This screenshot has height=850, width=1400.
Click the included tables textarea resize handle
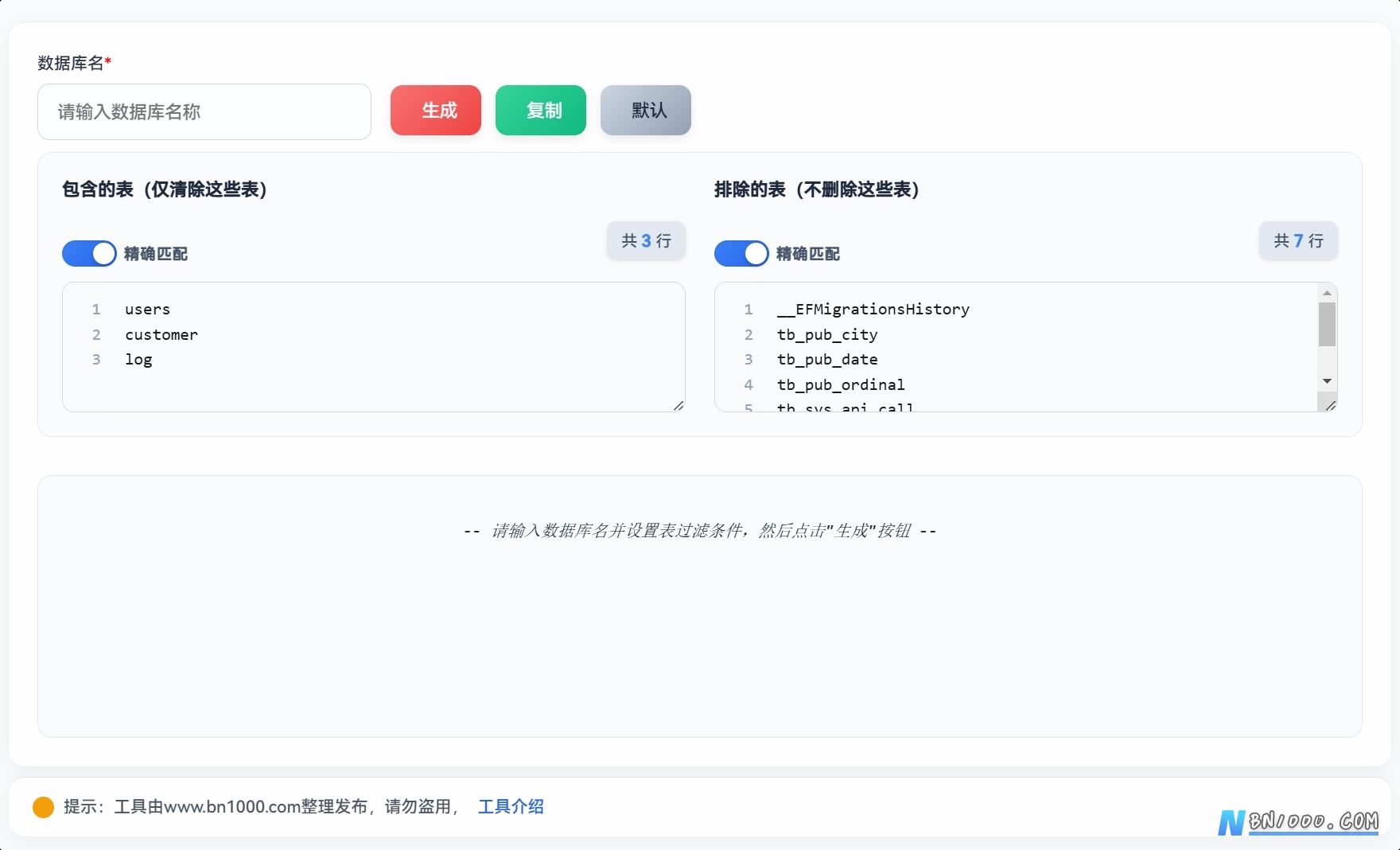pos(679,406)
